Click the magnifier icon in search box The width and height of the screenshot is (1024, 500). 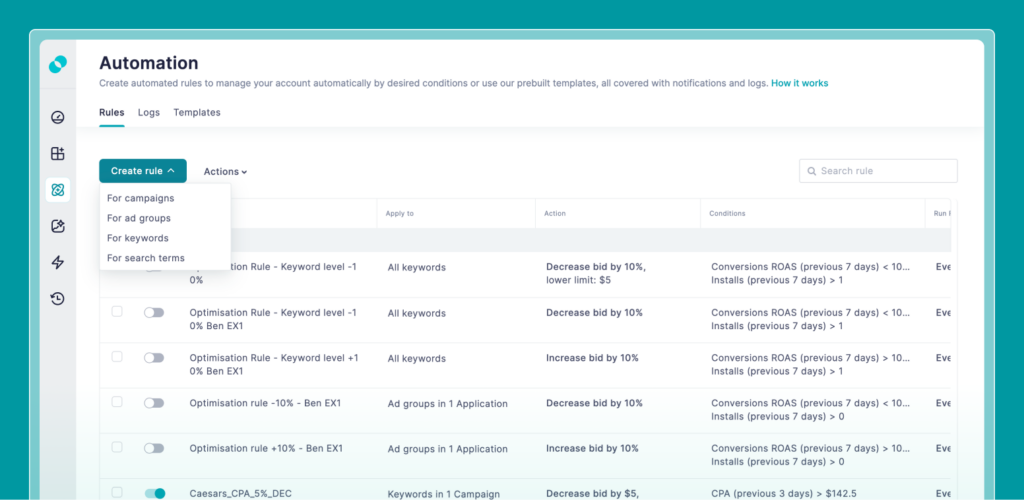click(812, 171)
